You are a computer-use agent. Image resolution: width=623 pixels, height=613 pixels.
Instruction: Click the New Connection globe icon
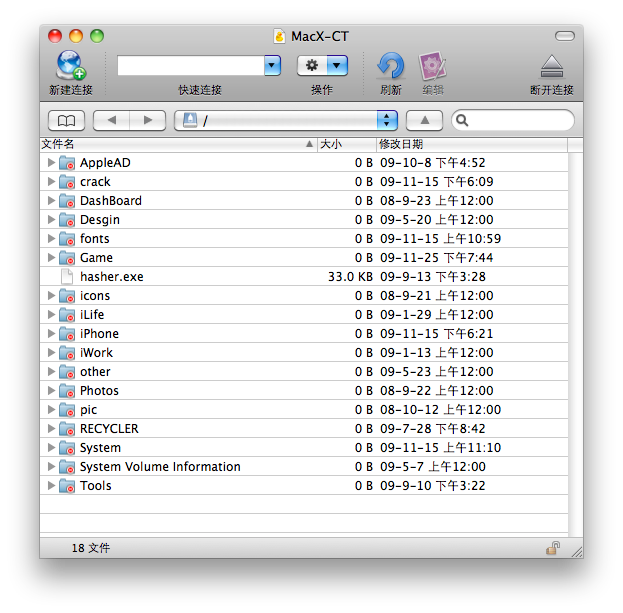click(71, 65)
